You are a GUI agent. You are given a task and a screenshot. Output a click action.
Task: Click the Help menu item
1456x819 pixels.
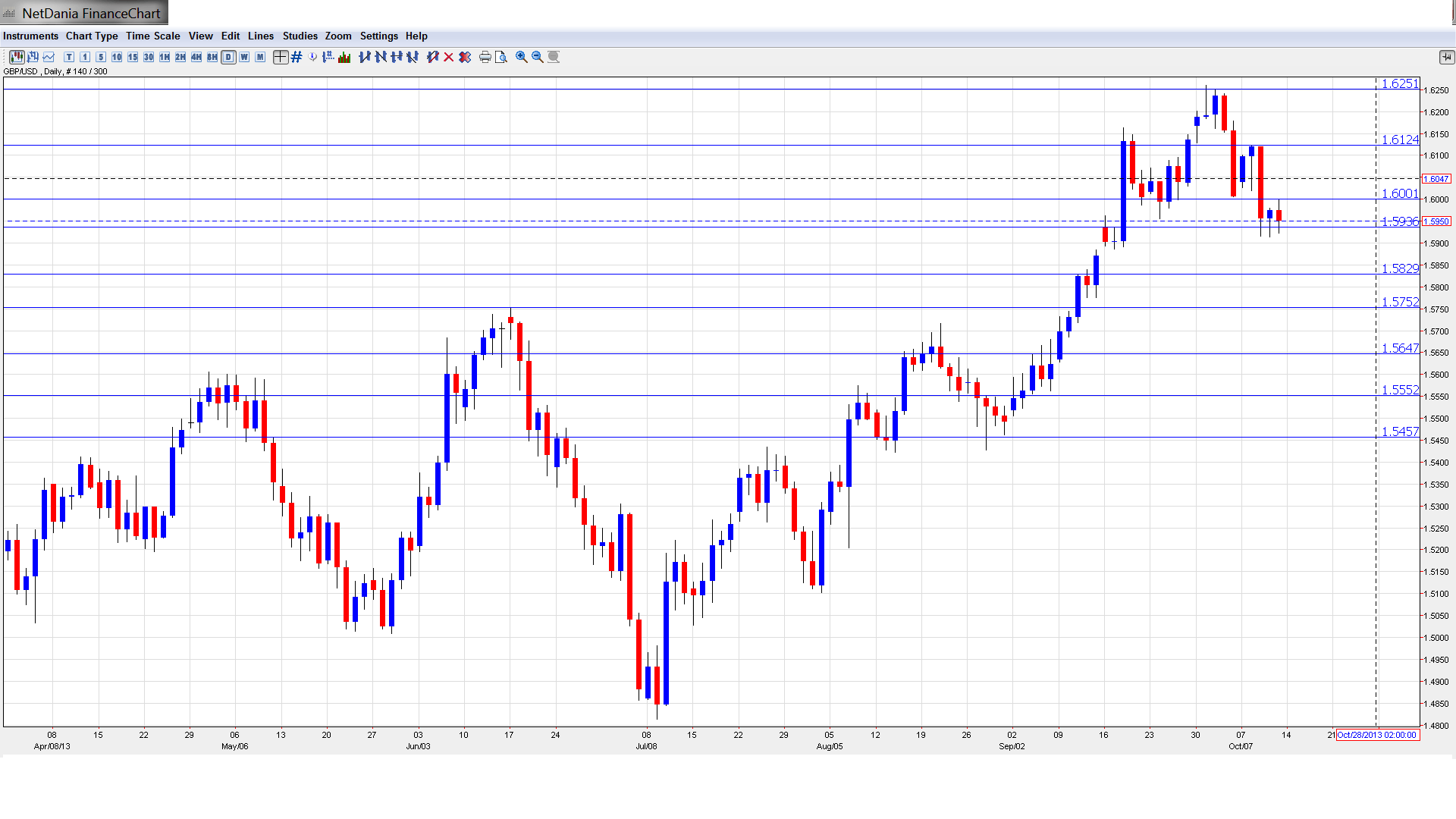click(x=416, y=36)
